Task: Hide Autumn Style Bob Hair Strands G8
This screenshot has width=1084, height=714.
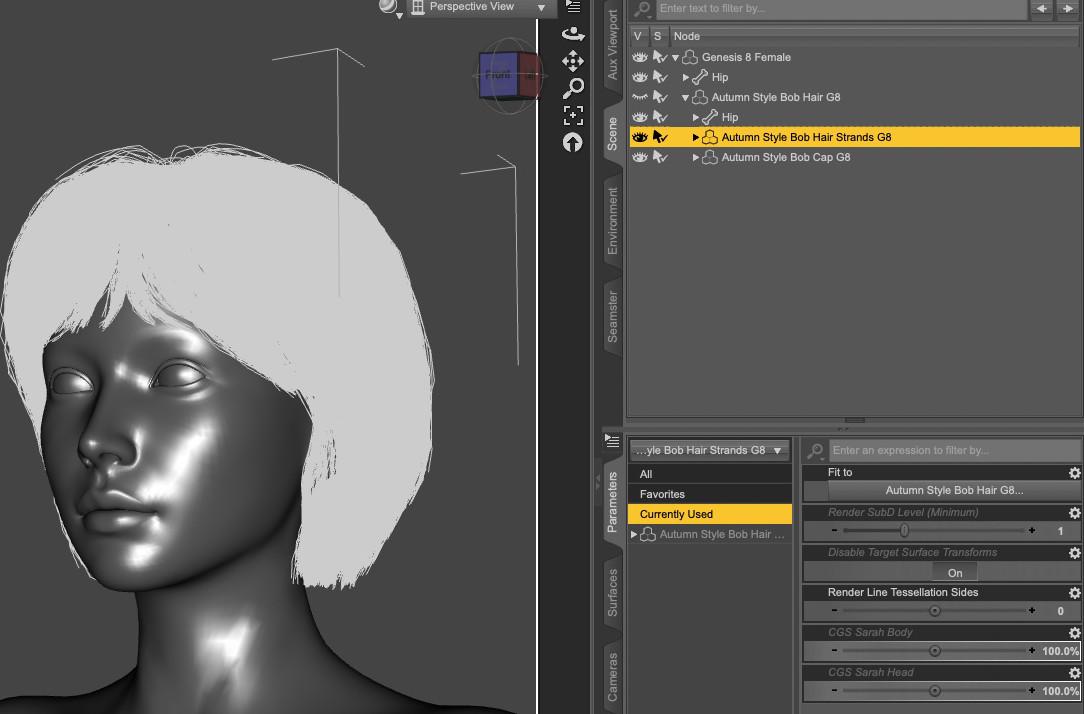Action: coord(640,138)
